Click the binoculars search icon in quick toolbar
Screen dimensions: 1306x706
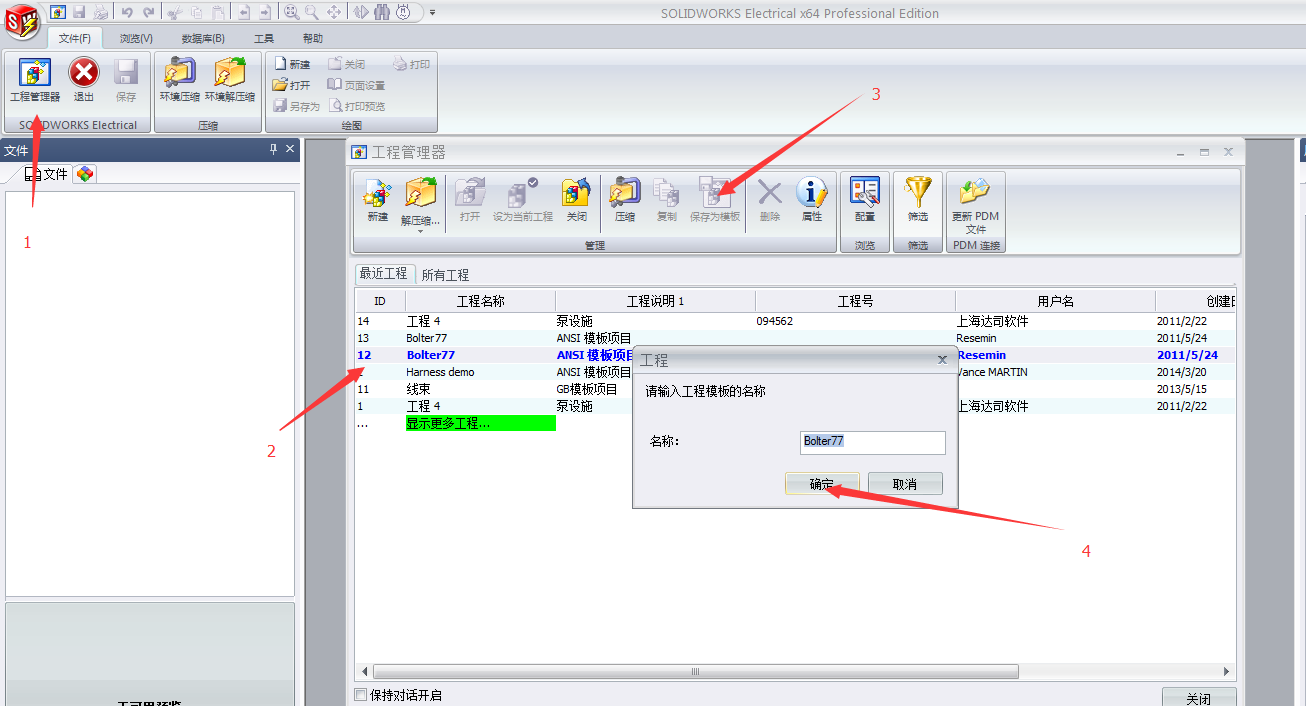[x=381, y=12]
